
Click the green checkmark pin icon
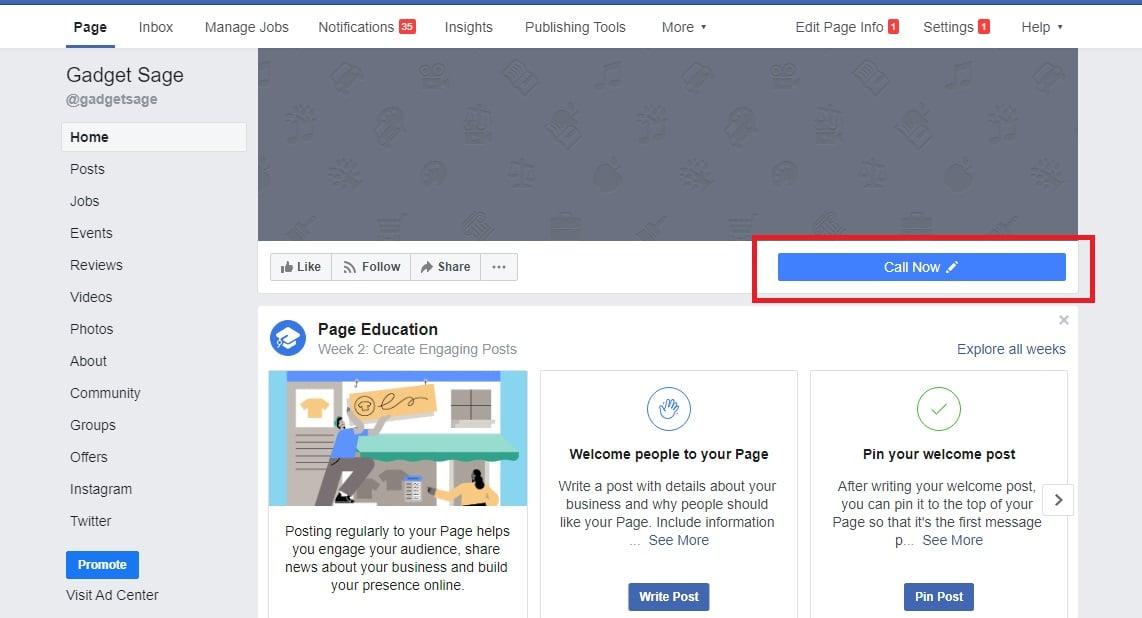click(x=938, y=408)
